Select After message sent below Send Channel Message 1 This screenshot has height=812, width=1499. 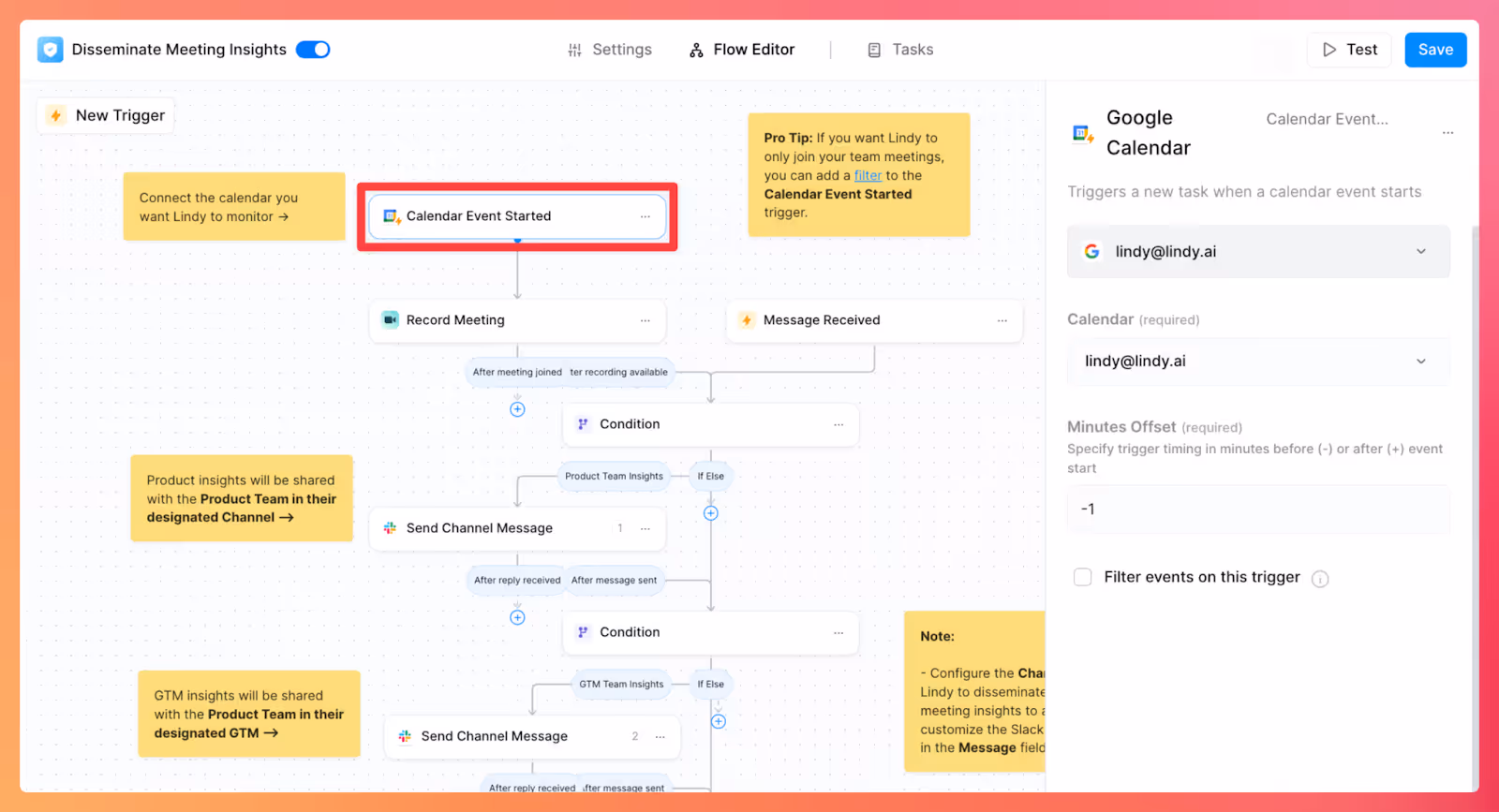[615, 580]
